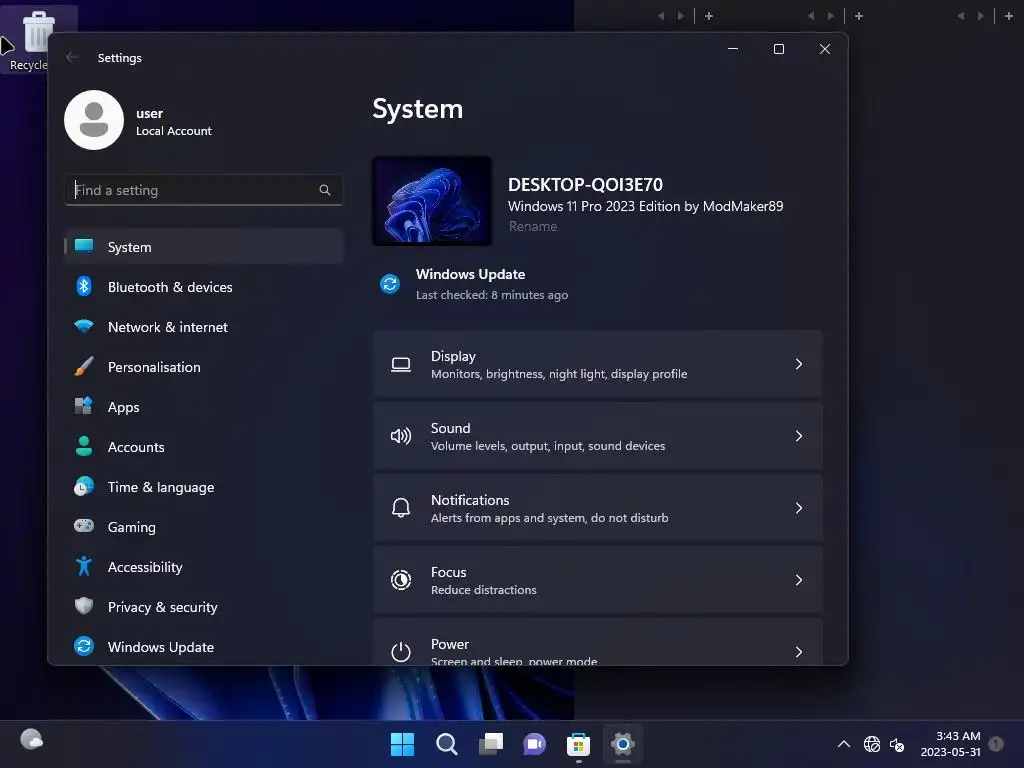Maximize the Settings window
The height and width of the screenshot is (768, 1024).
click(x=778, y=49)
